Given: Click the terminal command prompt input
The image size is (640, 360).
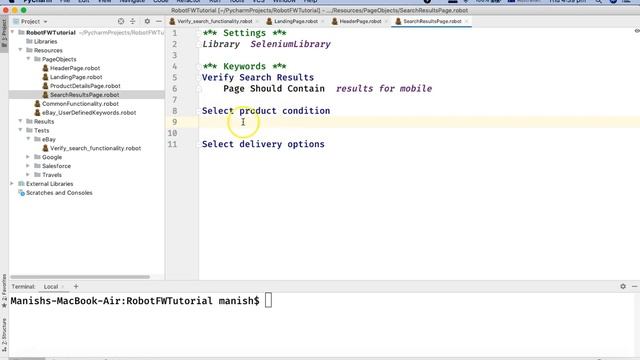Looking at the screenshot, I should point(268,301).
